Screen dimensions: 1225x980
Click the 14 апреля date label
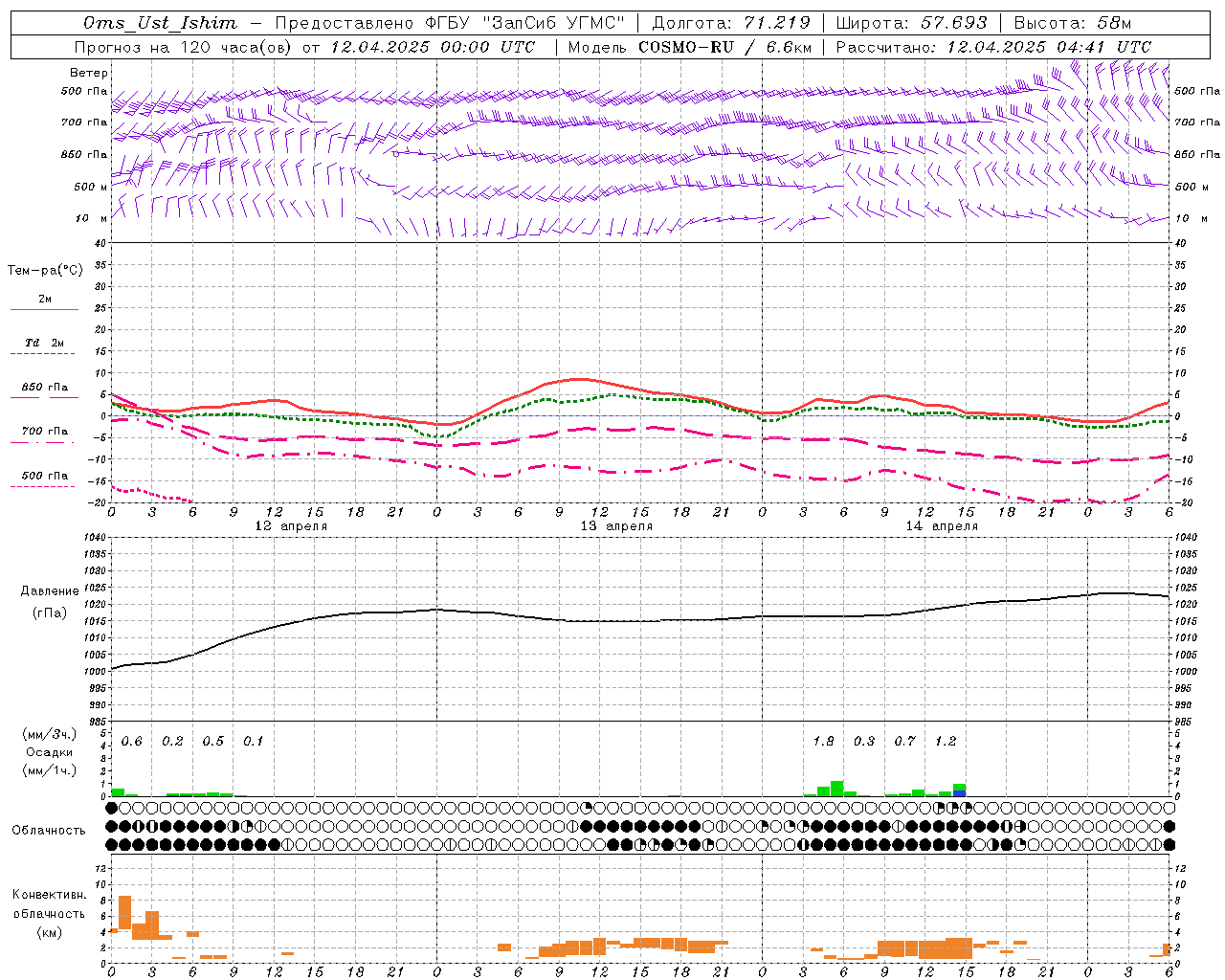coord(942,526)
